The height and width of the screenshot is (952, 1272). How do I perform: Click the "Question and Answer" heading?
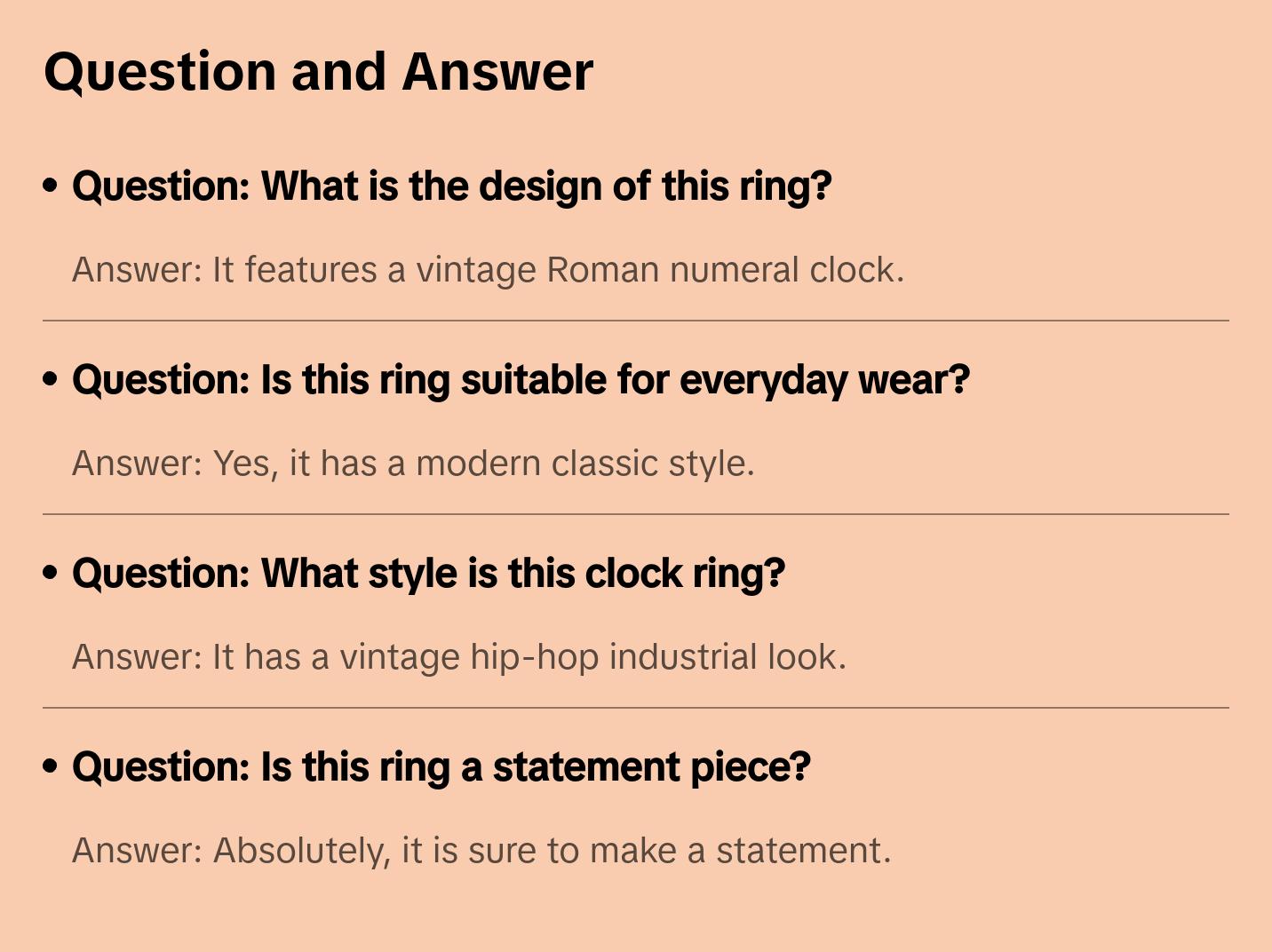coord(318,72)
